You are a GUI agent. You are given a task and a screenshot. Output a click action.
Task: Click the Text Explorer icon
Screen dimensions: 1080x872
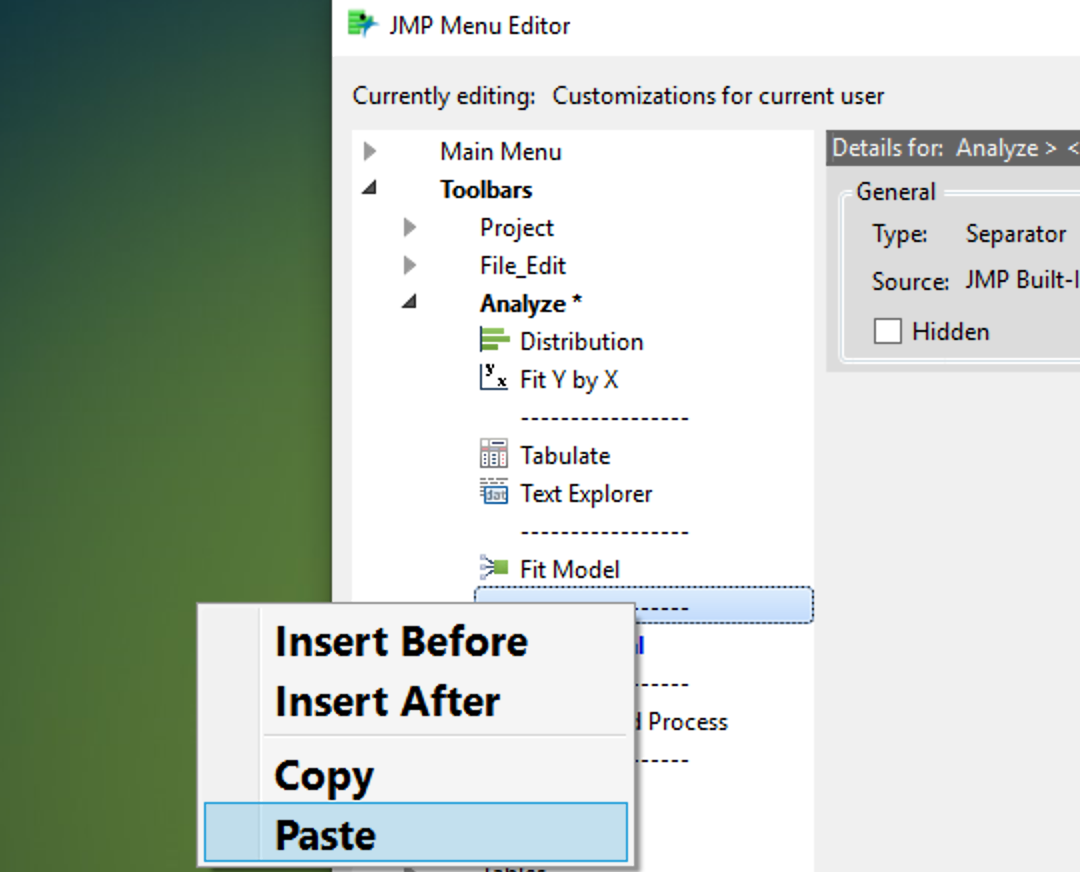[493, 493]
